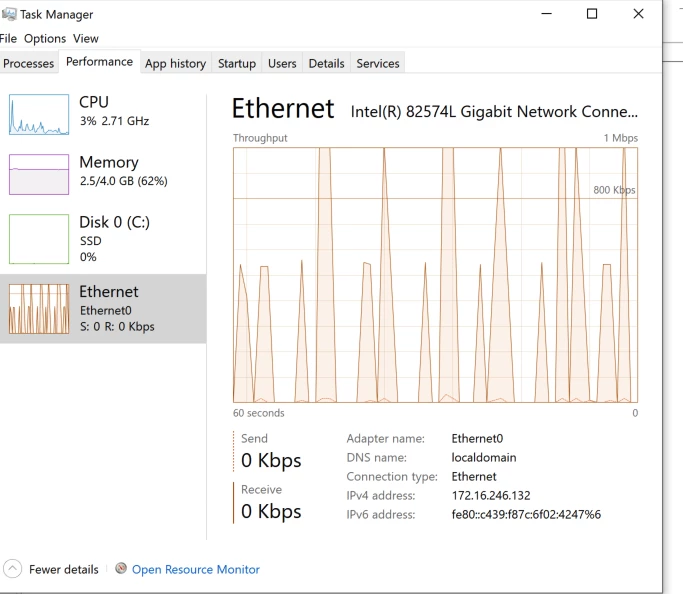
Task: Switch to the Services tab
Action: [378, 63]
